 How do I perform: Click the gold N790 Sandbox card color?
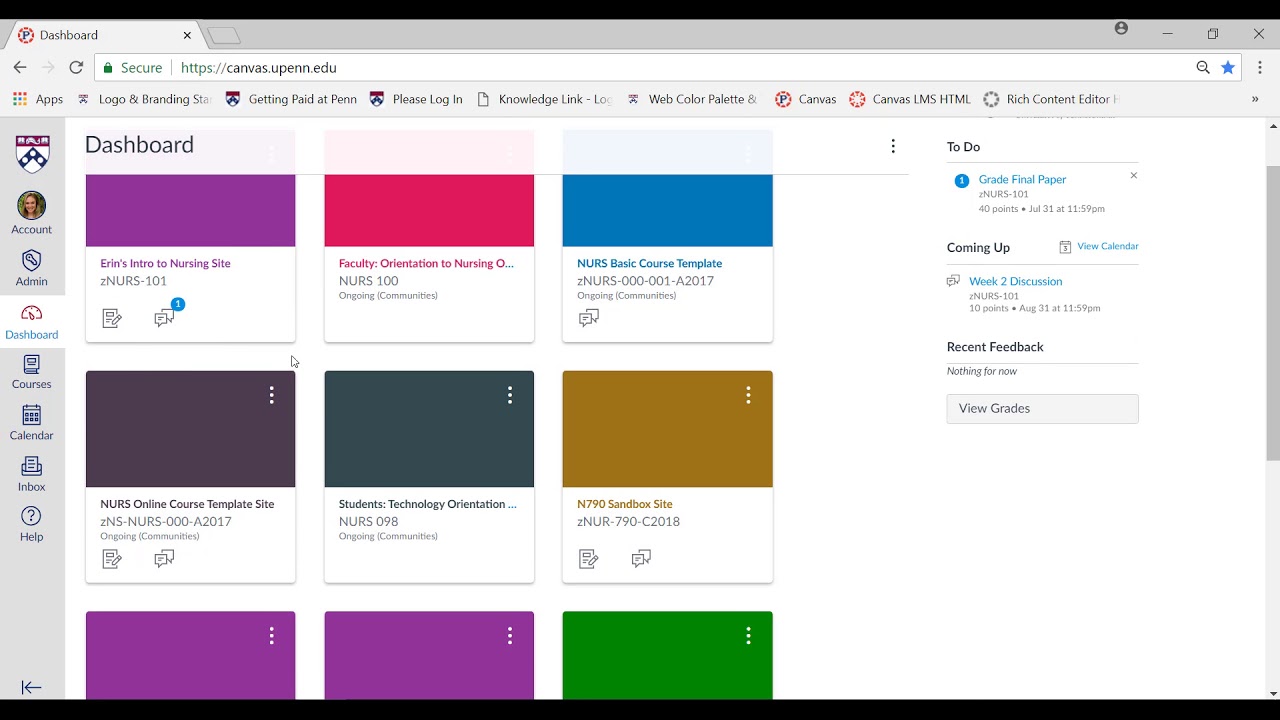667,429
